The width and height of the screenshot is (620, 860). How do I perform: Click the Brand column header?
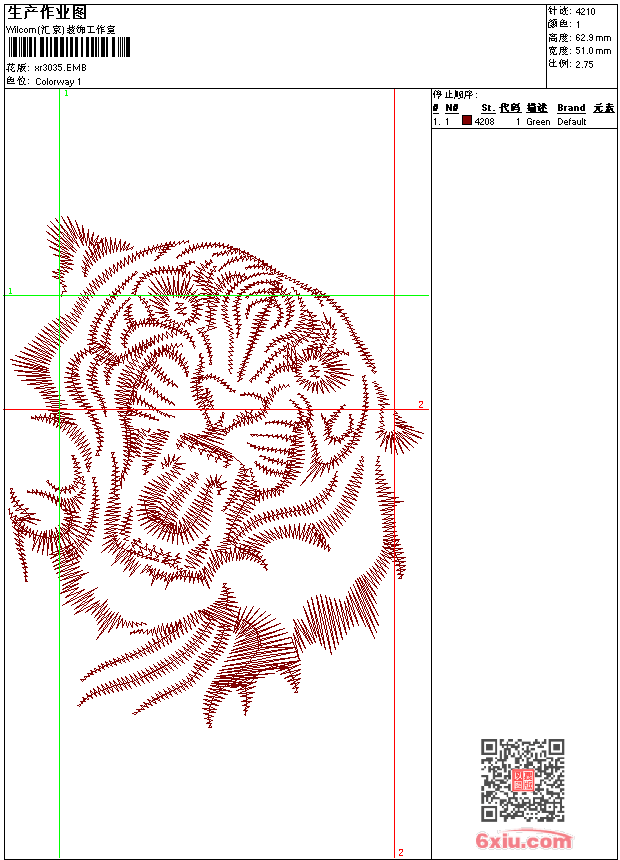(571, 108)
